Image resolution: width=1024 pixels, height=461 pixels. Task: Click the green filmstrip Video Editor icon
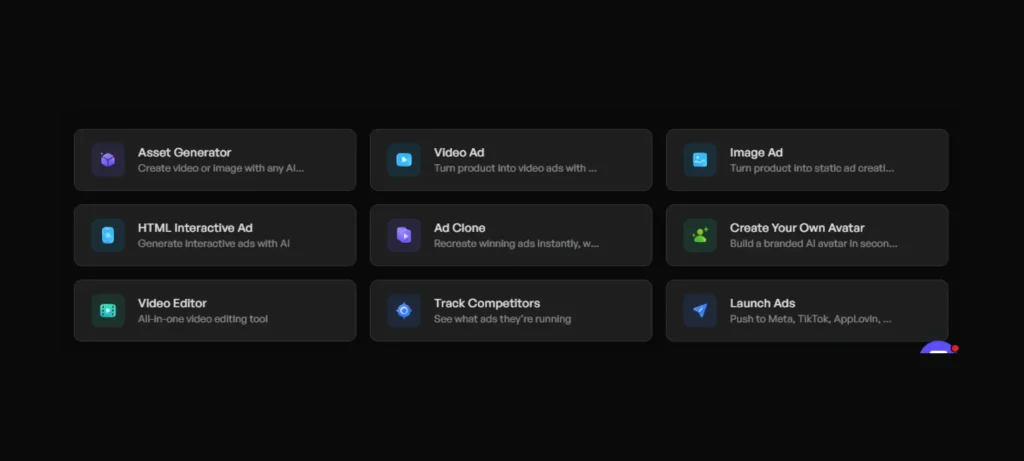(108, 311)
